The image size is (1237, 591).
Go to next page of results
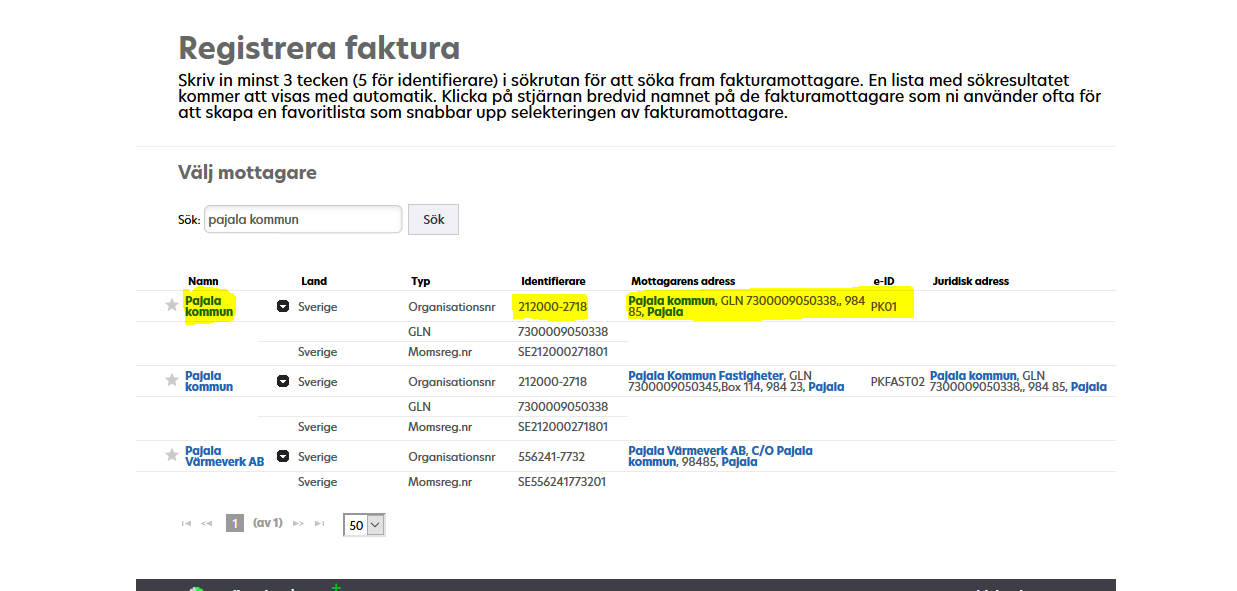coord(298,523)
